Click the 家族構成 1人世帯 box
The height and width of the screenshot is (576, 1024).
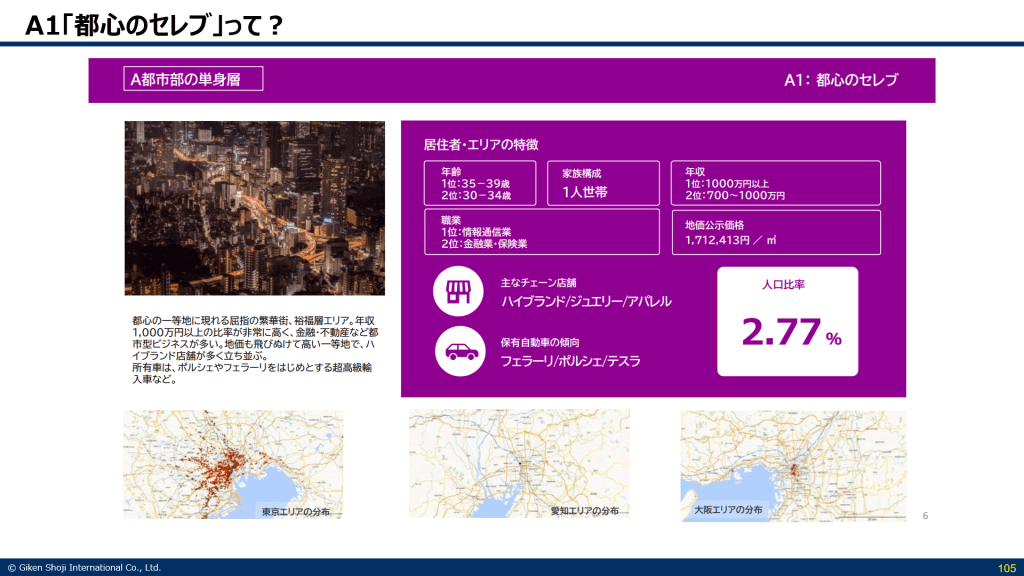[603, 184]
